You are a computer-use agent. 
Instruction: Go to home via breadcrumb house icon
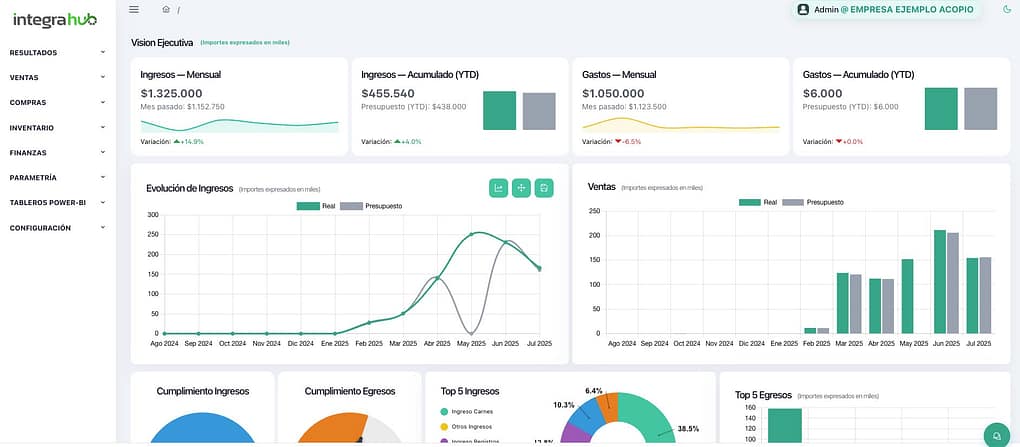pos(166,10)
